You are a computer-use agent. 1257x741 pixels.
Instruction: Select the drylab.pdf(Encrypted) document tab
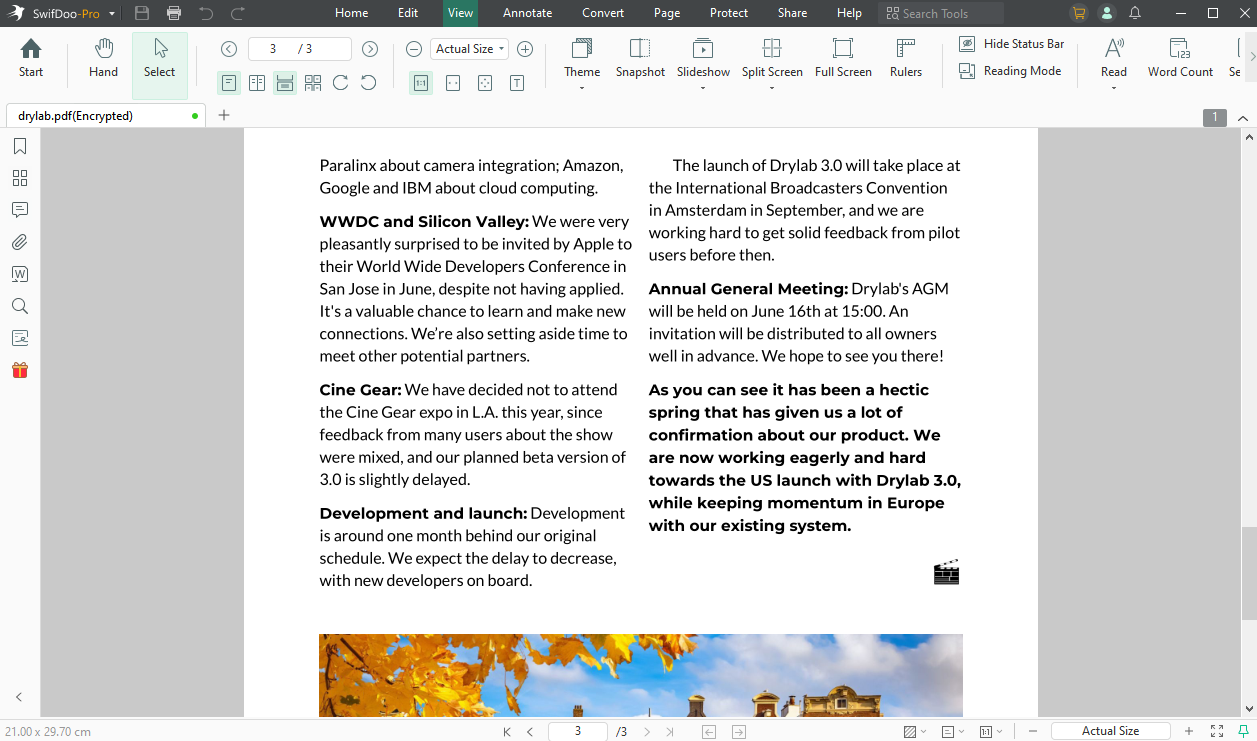(x=105, y=115)
